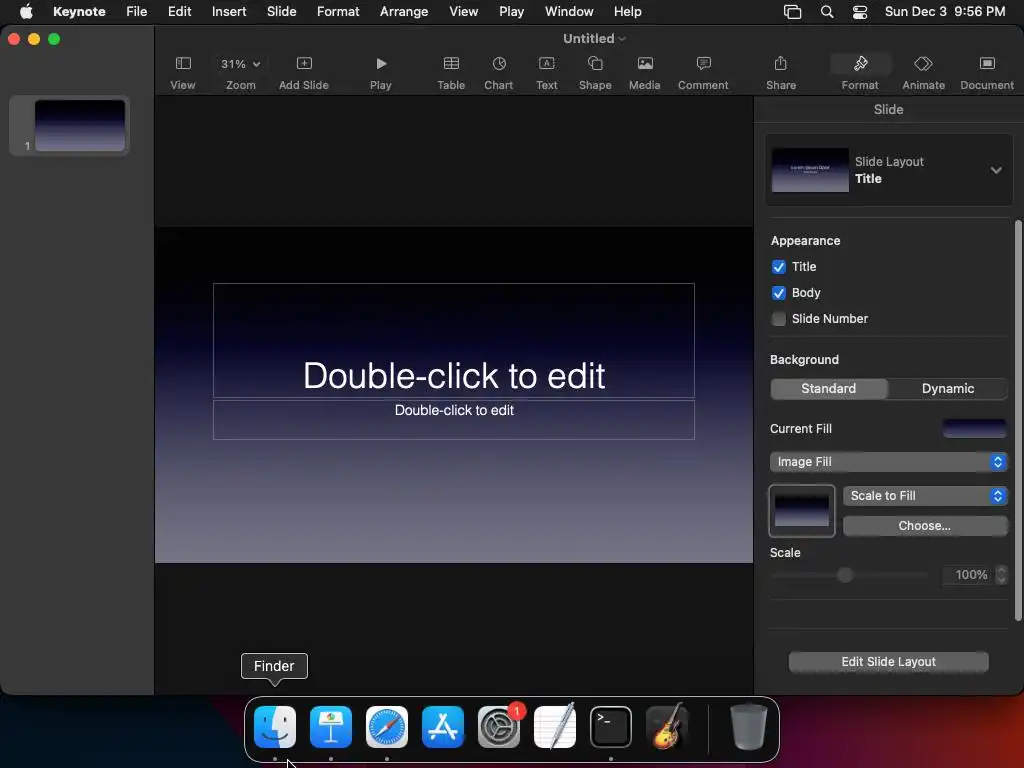Click the Keynote icon in the Dock
The width and height of the screenshot is (1024, 768).
331,727
